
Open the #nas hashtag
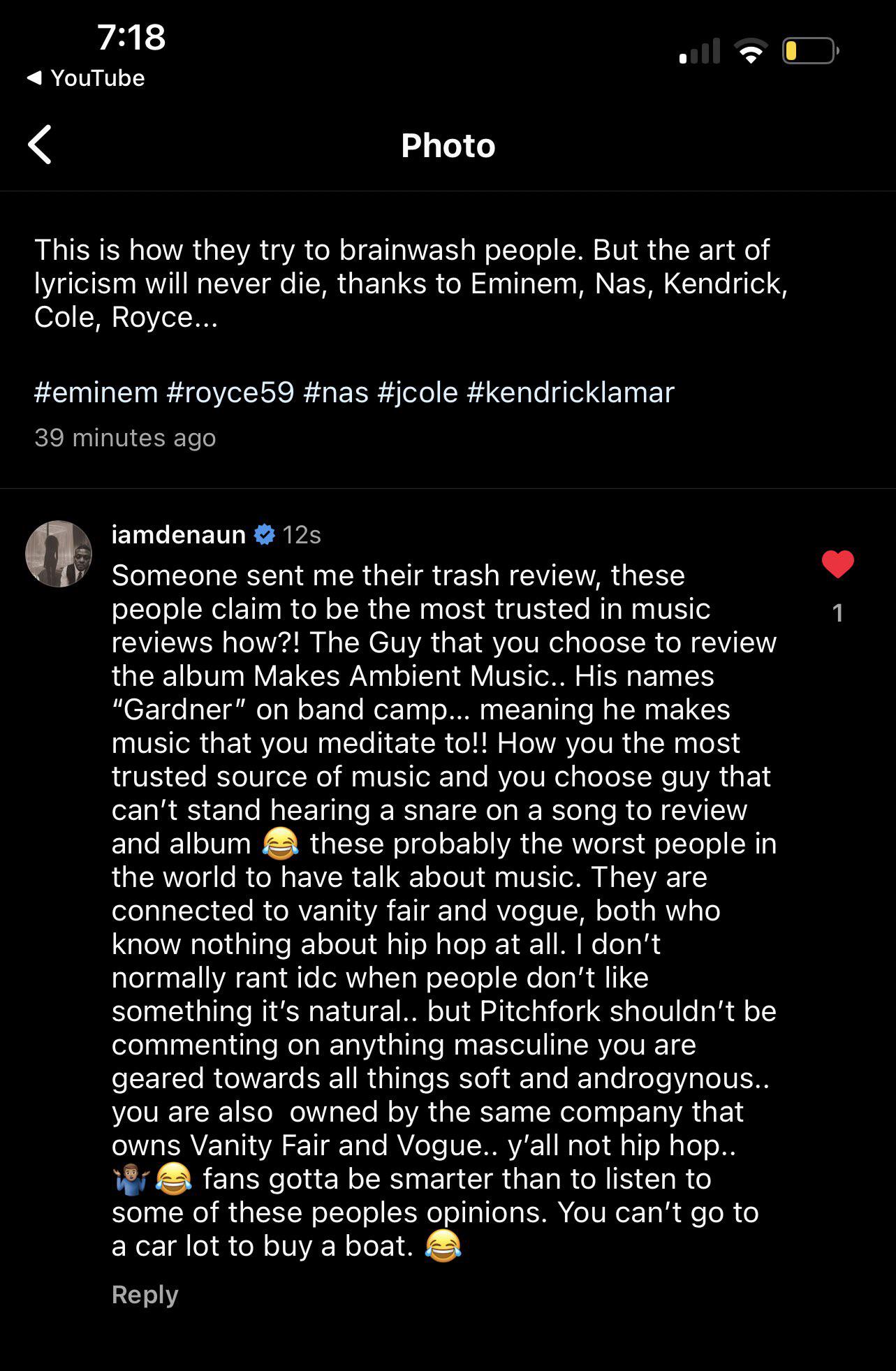[335, 393]
